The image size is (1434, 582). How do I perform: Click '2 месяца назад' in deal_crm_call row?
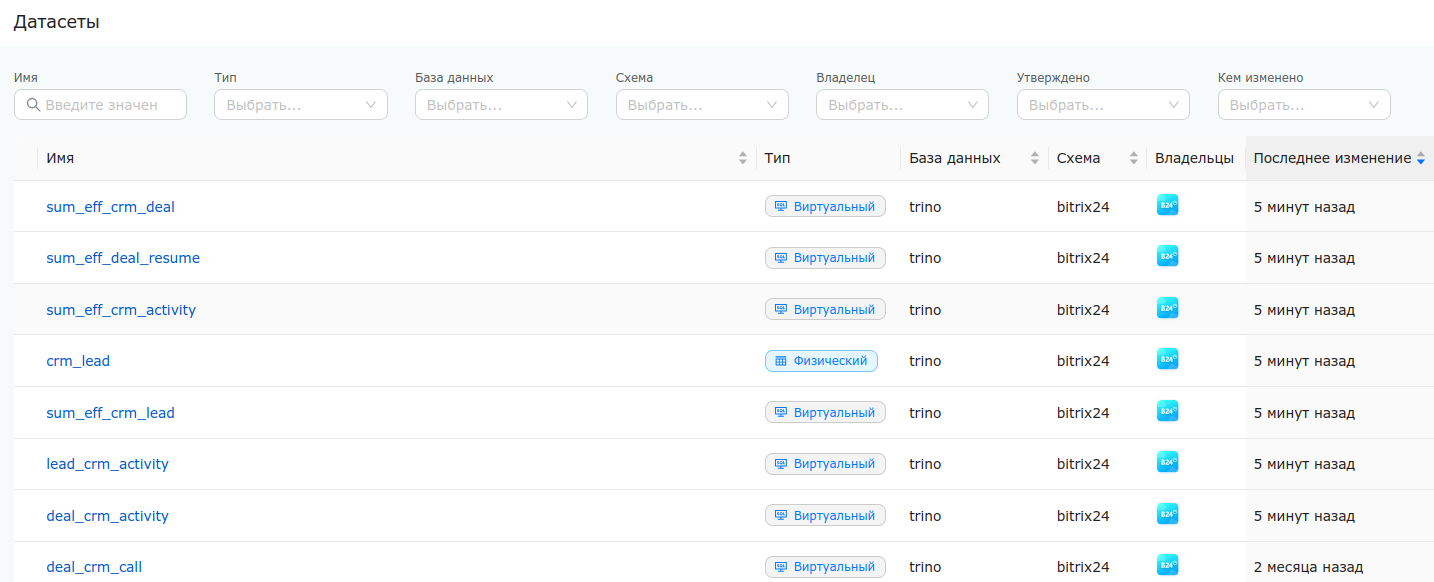click(1308, 567)
